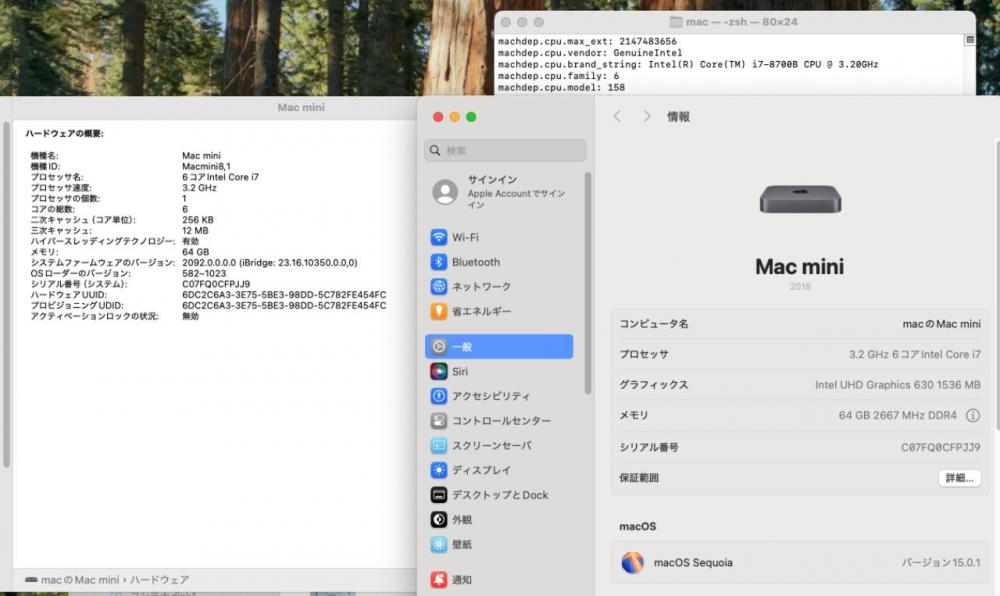Click the memory info circle icon
The height and width of the screenshot is (596, 1000).
973,416
